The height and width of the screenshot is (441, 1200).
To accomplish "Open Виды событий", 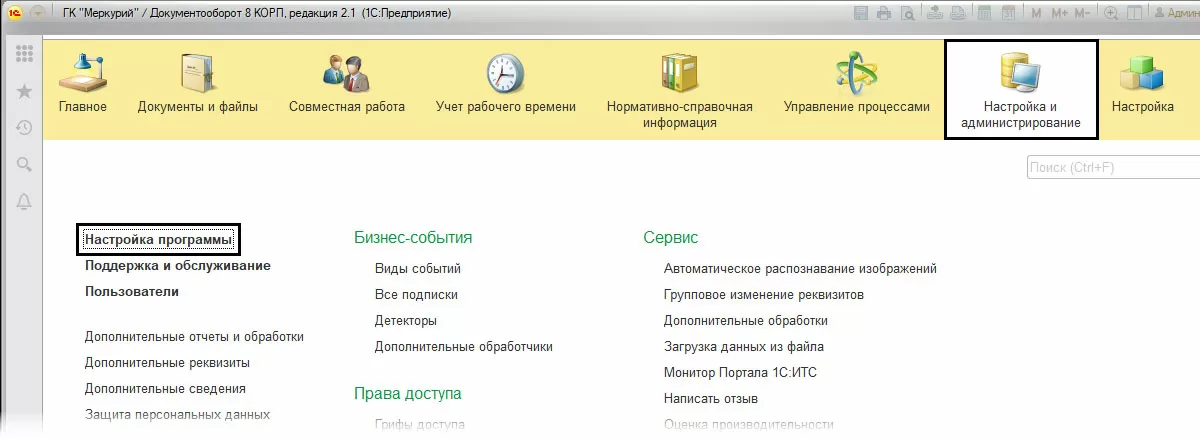I will tap(418, 268).
